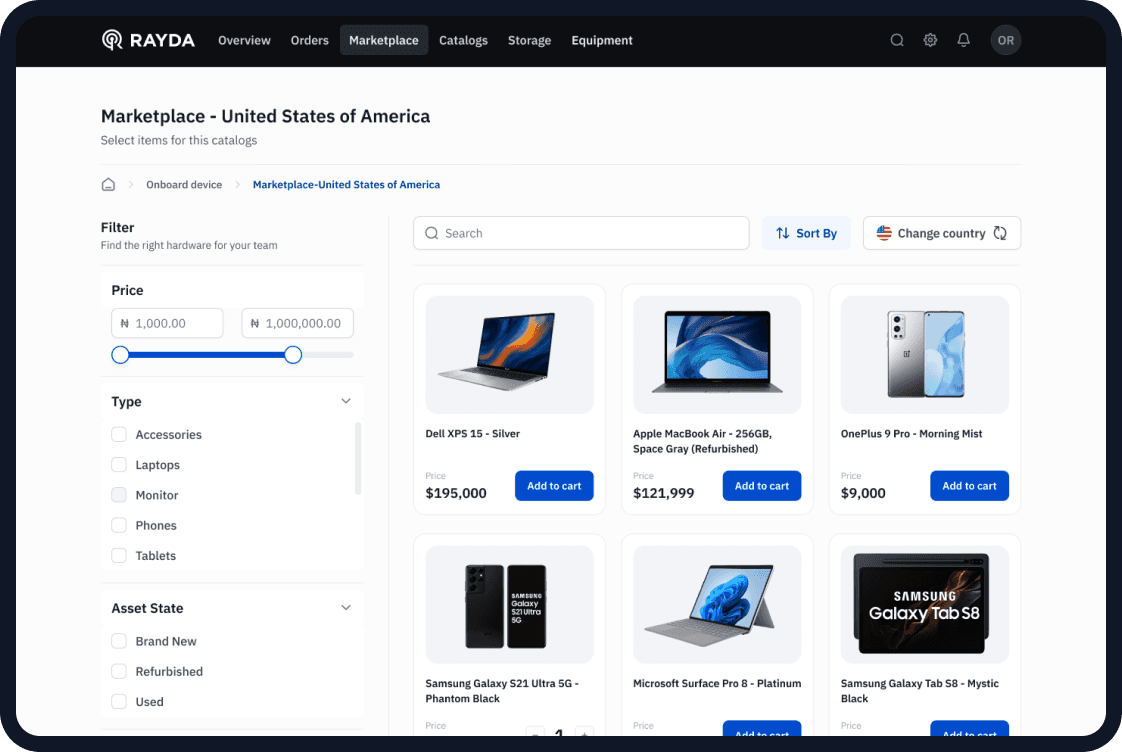Click the $195,000 price text
This screenshot has width=1122, height=752.
[456, 493]
